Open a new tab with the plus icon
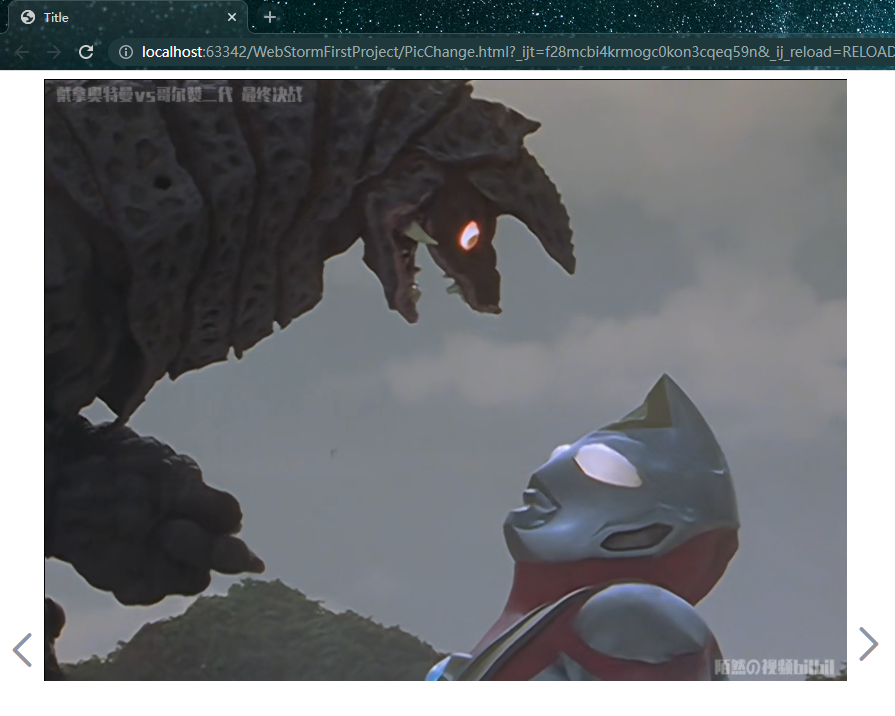 (270, 17)
